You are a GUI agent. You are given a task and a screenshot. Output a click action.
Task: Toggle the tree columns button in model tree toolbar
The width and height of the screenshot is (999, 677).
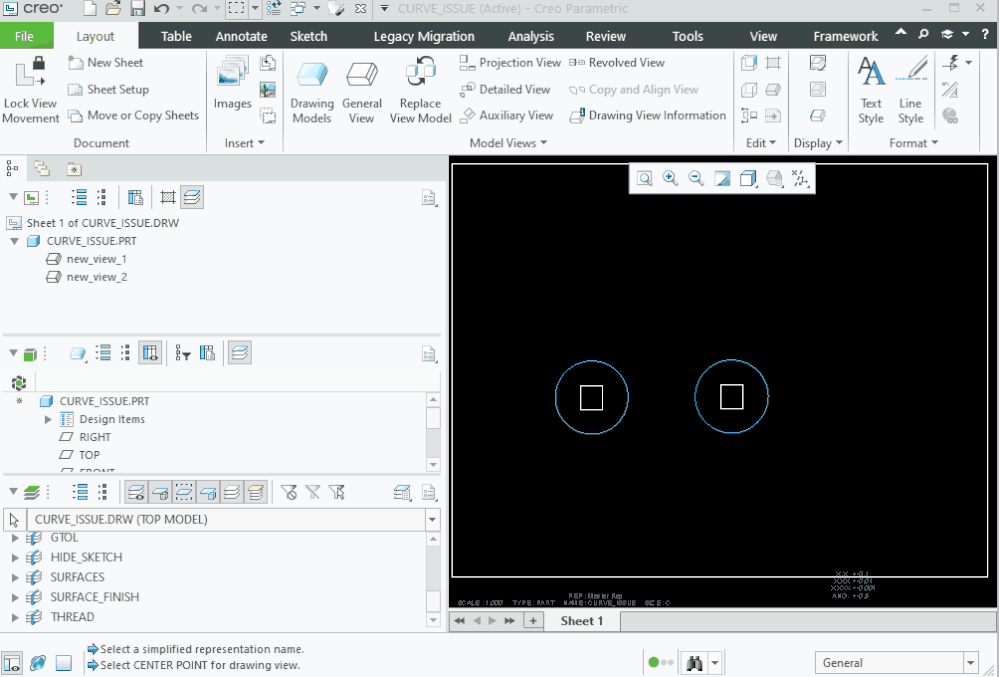pyautogui.click(x=150, y=353)
